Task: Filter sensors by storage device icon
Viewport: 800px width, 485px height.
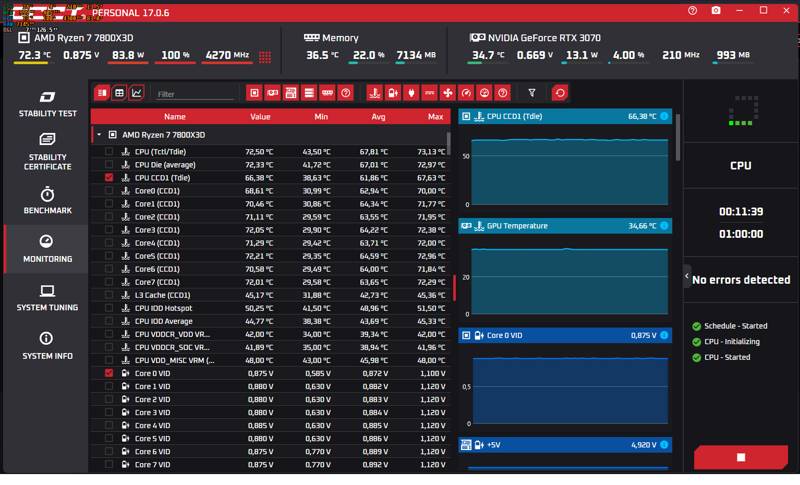Action: [x=309, y=93]
